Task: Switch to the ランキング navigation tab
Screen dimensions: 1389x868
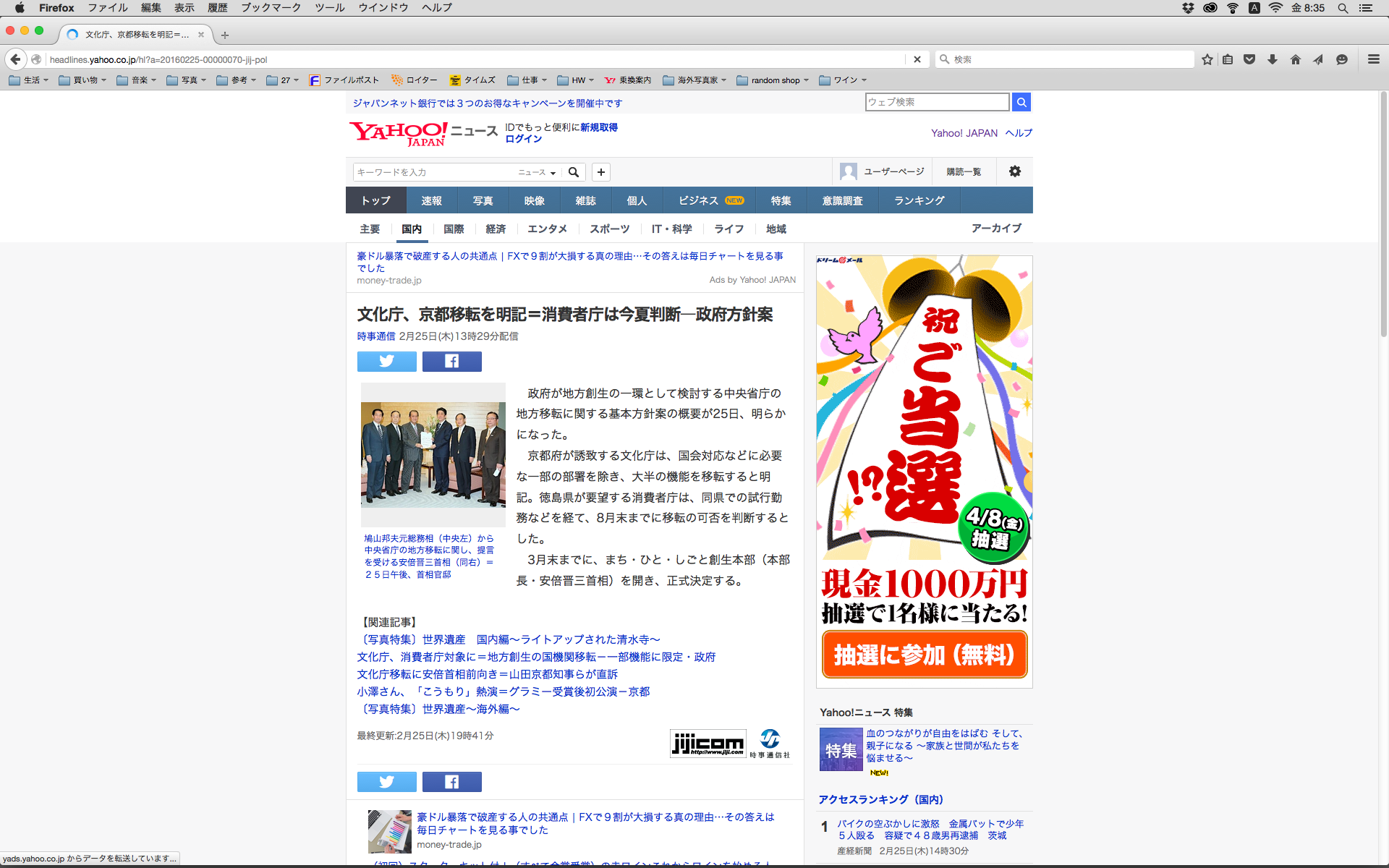Action: tap(919, 200)
